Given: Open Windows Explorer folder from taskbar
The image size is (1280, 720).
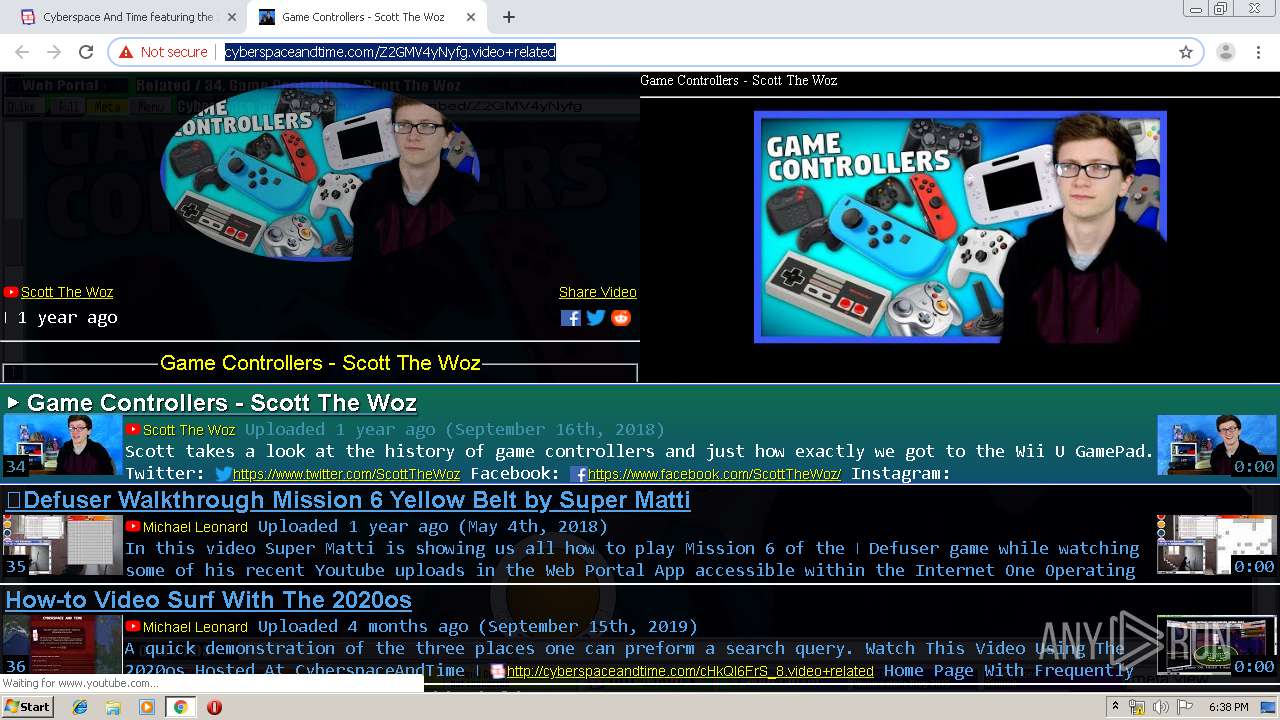Looking at the screenshot, I should [113, 707].
